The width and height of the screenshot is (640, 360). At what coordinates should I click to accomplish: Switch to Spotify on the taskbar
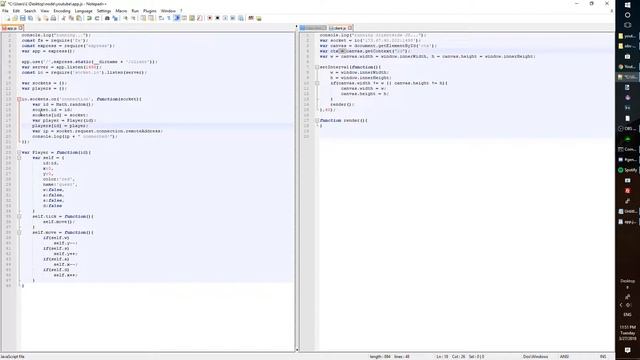628,170
